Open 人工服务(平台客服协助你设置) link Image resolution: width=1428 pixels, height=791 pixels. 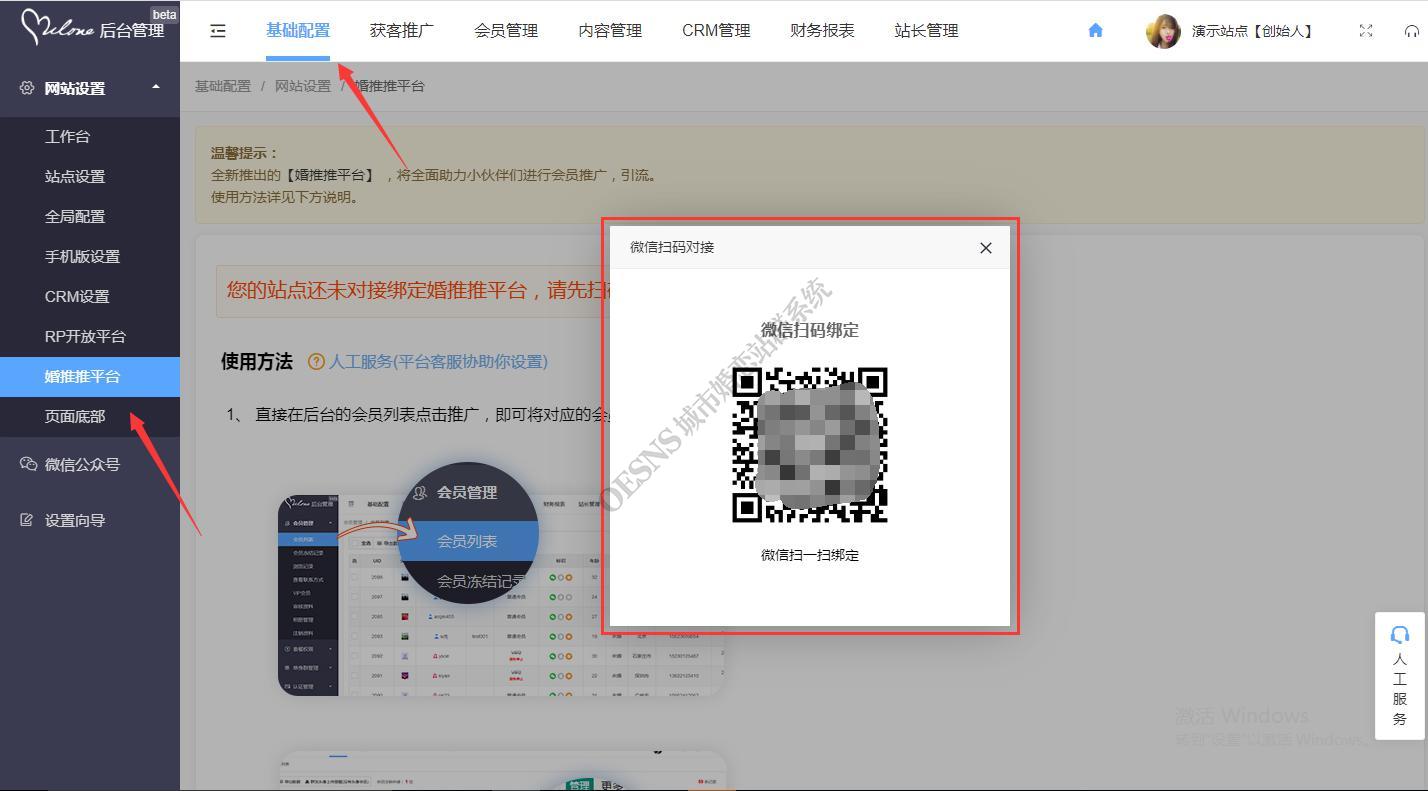(x=438, y=362)
